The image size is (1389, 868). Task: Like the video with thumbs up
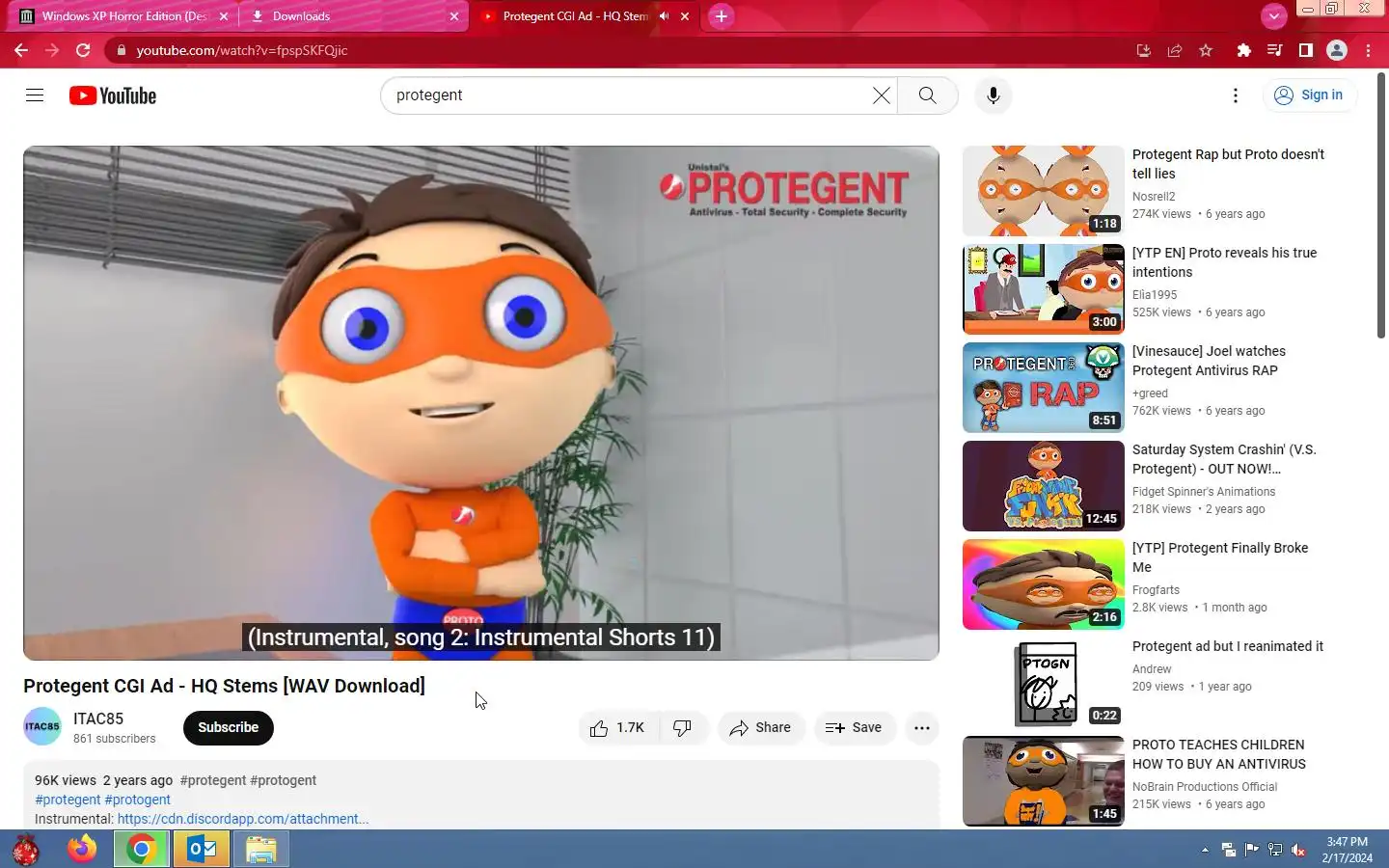[x=619, y=728]
